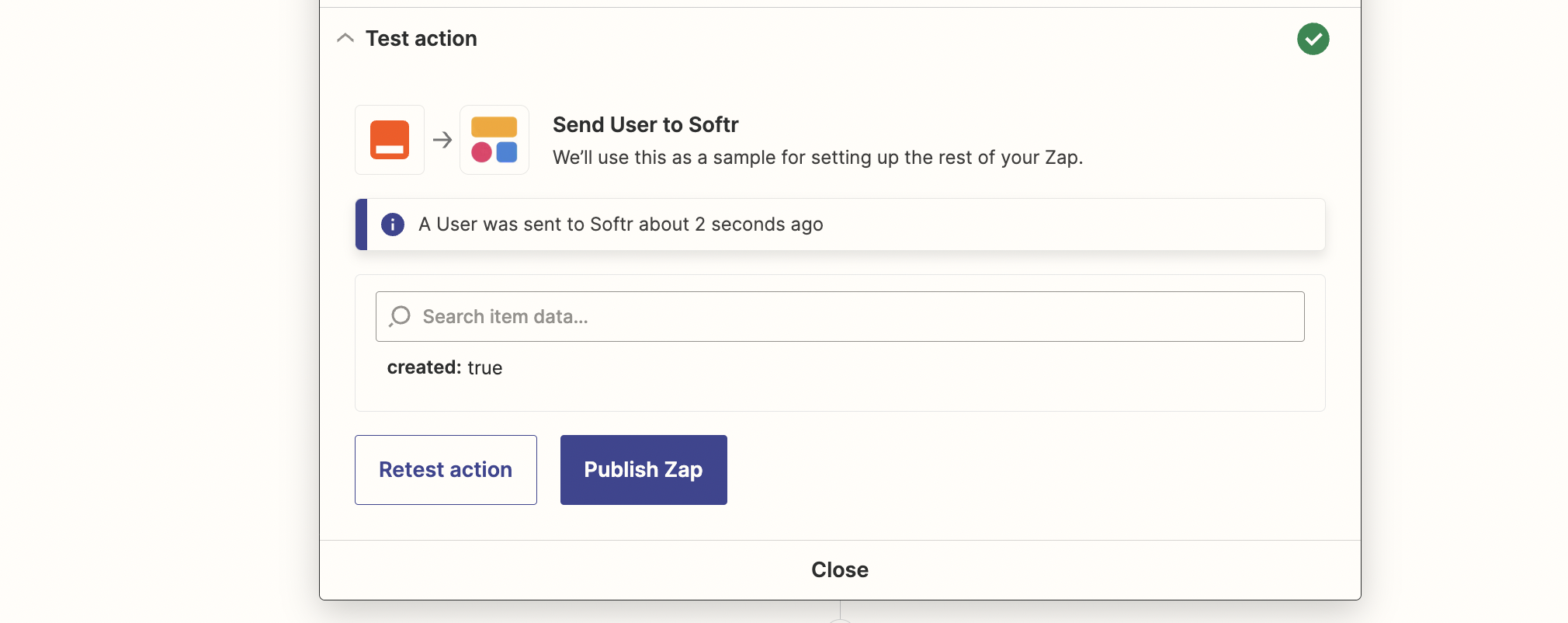This screenshot has height=623, width=1568.
Task: Click the info icon in the notification bar
Action: tap(393, 224)
